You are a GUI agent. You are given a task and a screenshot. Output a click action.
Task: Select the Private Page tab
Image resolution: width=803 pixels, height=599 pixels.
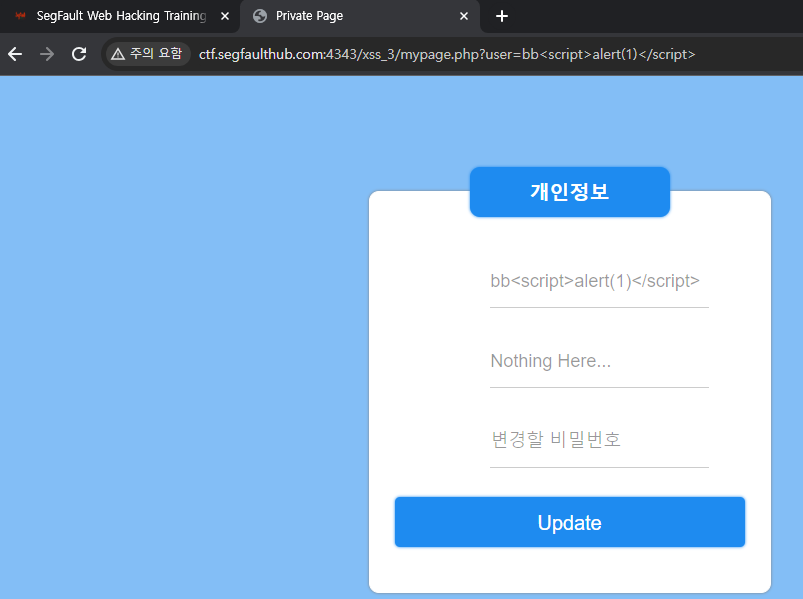click(360, 16)
